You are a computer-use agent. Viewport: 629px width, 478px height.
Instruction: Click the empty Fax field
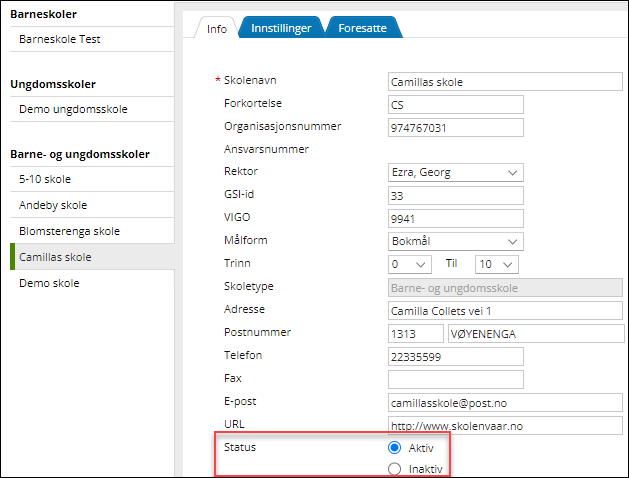(455, 379)
